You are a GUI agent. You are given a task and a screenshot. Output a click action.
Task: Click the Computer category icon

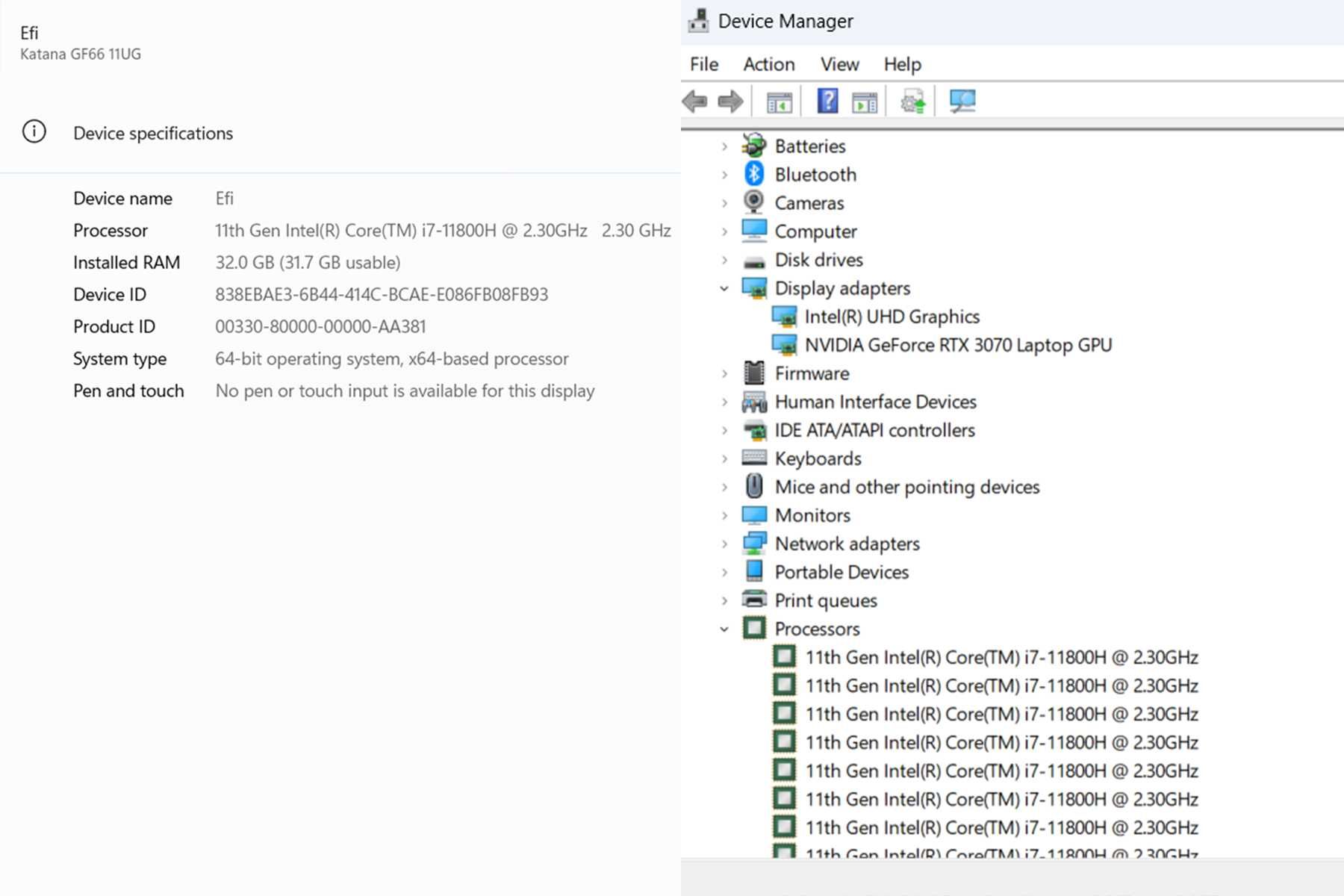tap(754, 231)
